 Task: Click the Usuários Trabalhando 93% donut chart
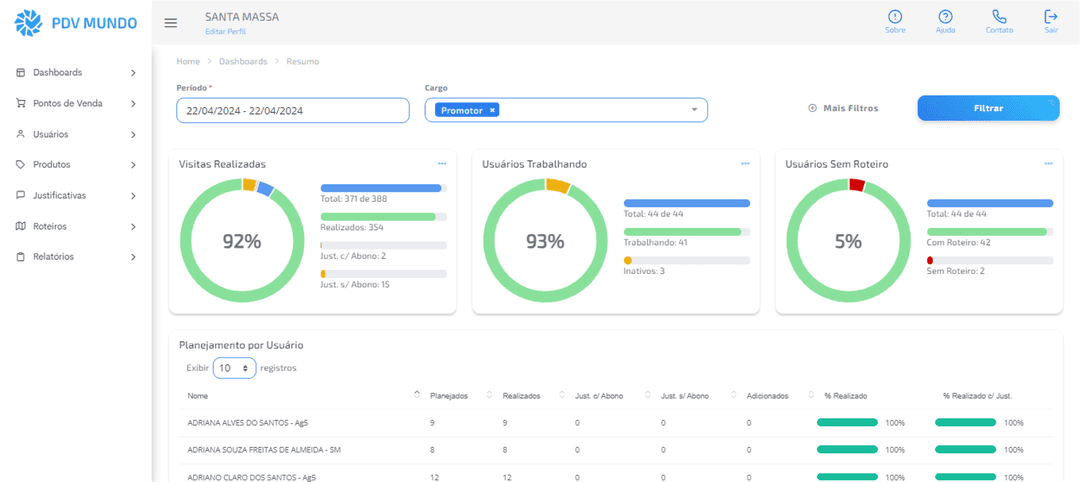tap(545, 241)
